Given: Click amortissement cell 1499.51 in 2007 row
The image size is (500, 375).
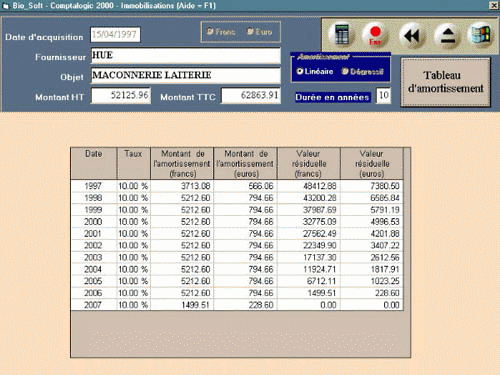Looking at the screenshot, I should [x=182, y=305].
